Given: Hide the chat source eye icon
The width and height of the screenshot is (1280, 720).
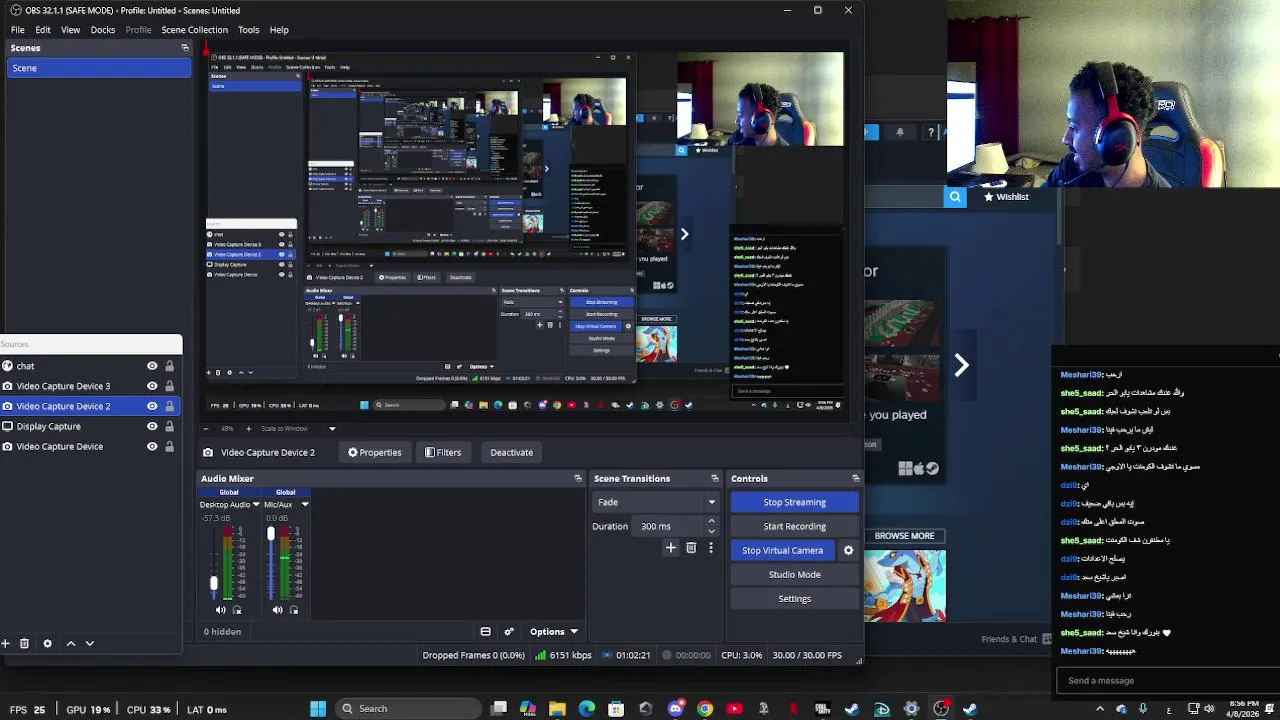Looking at the screenshot, I should (x=152, y=366).
